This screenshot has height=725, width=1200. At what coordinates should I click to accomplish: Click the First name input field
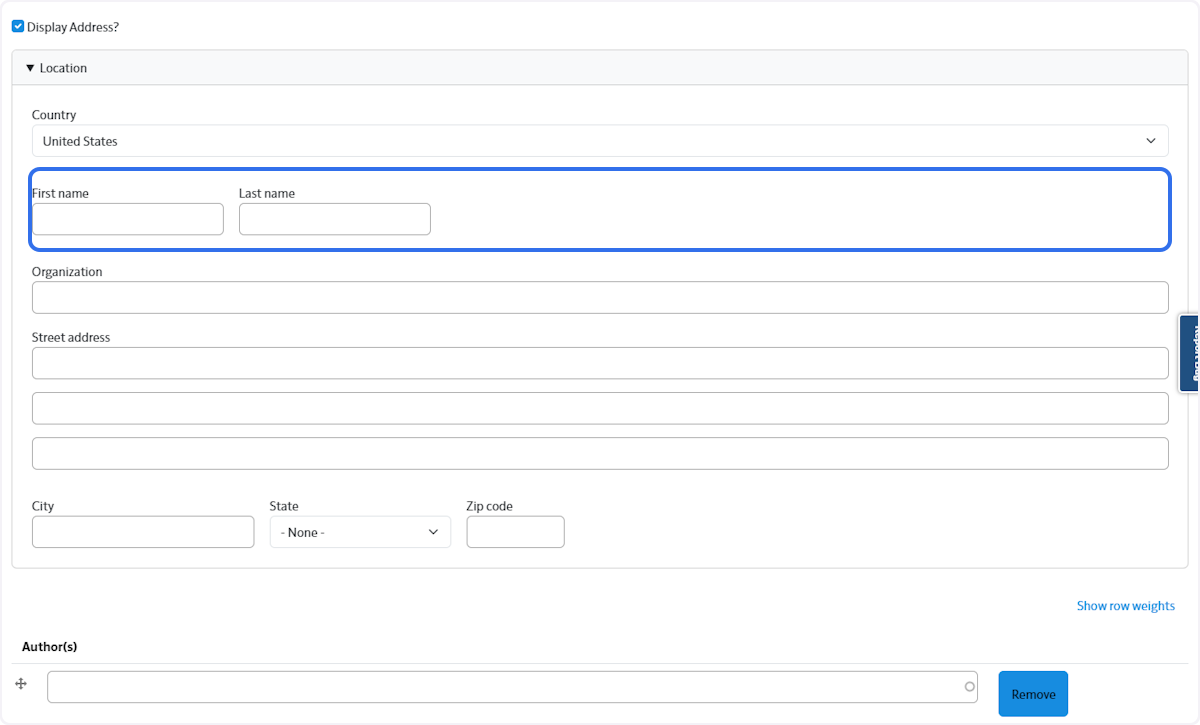point(128,219)
